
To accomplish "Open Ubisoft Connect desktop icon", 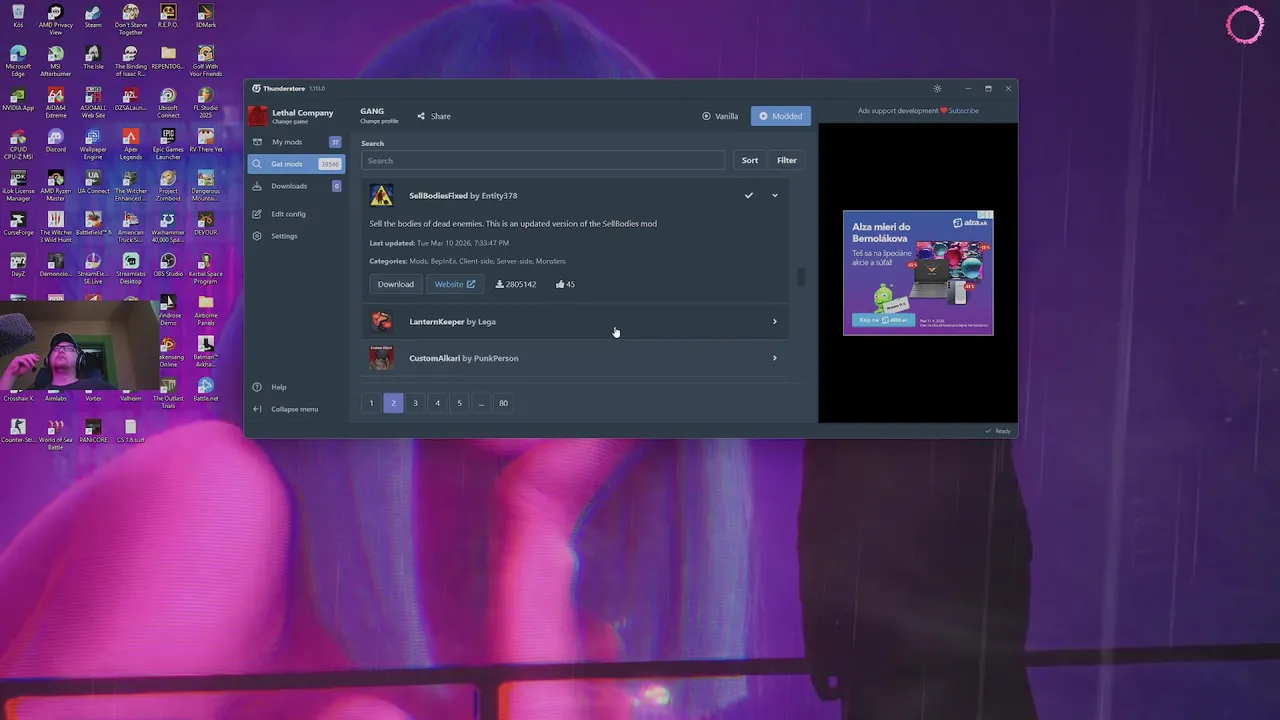I will [x=168, y=103].
